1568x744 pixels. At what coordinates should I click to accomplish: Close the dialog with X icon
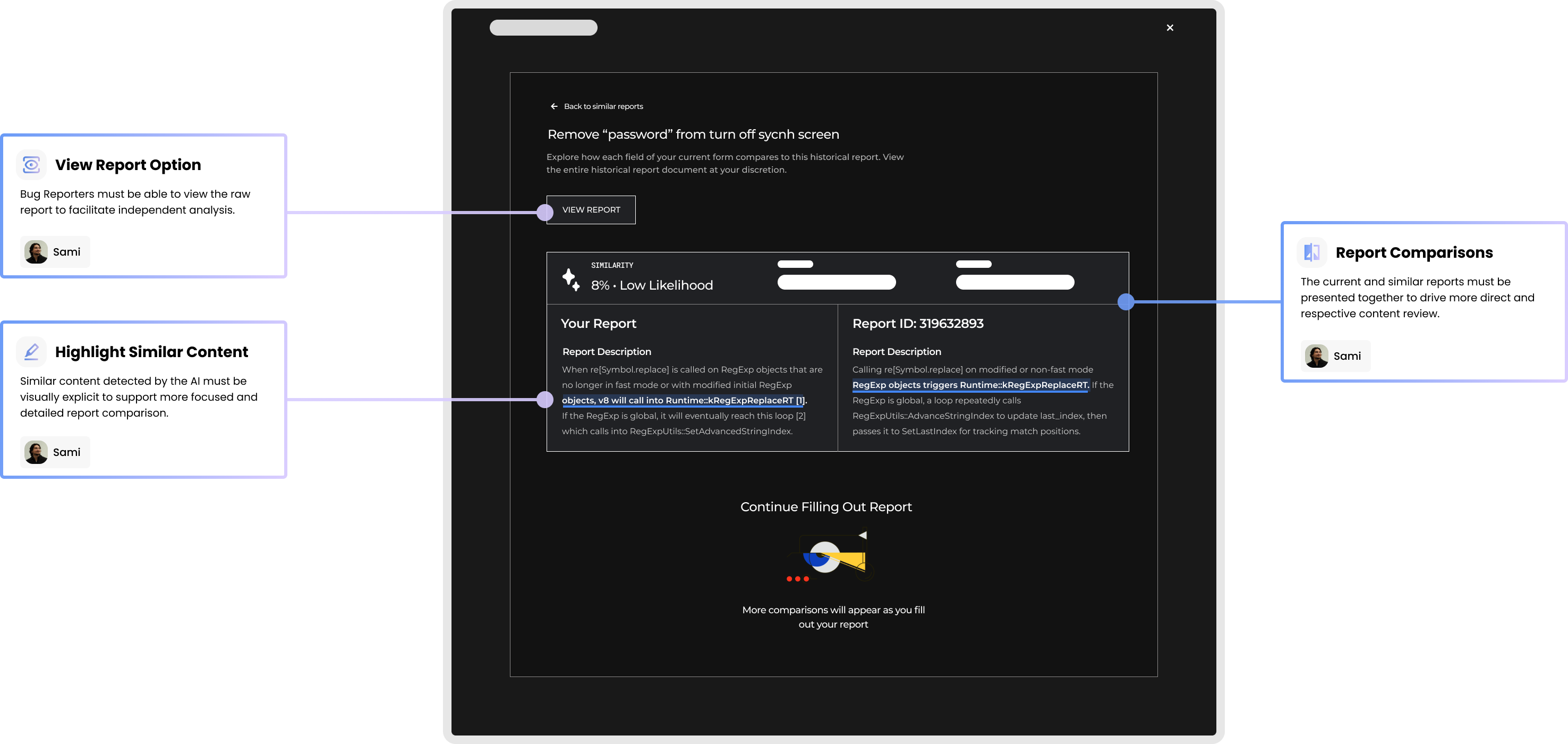click(x=1169, y=28)
